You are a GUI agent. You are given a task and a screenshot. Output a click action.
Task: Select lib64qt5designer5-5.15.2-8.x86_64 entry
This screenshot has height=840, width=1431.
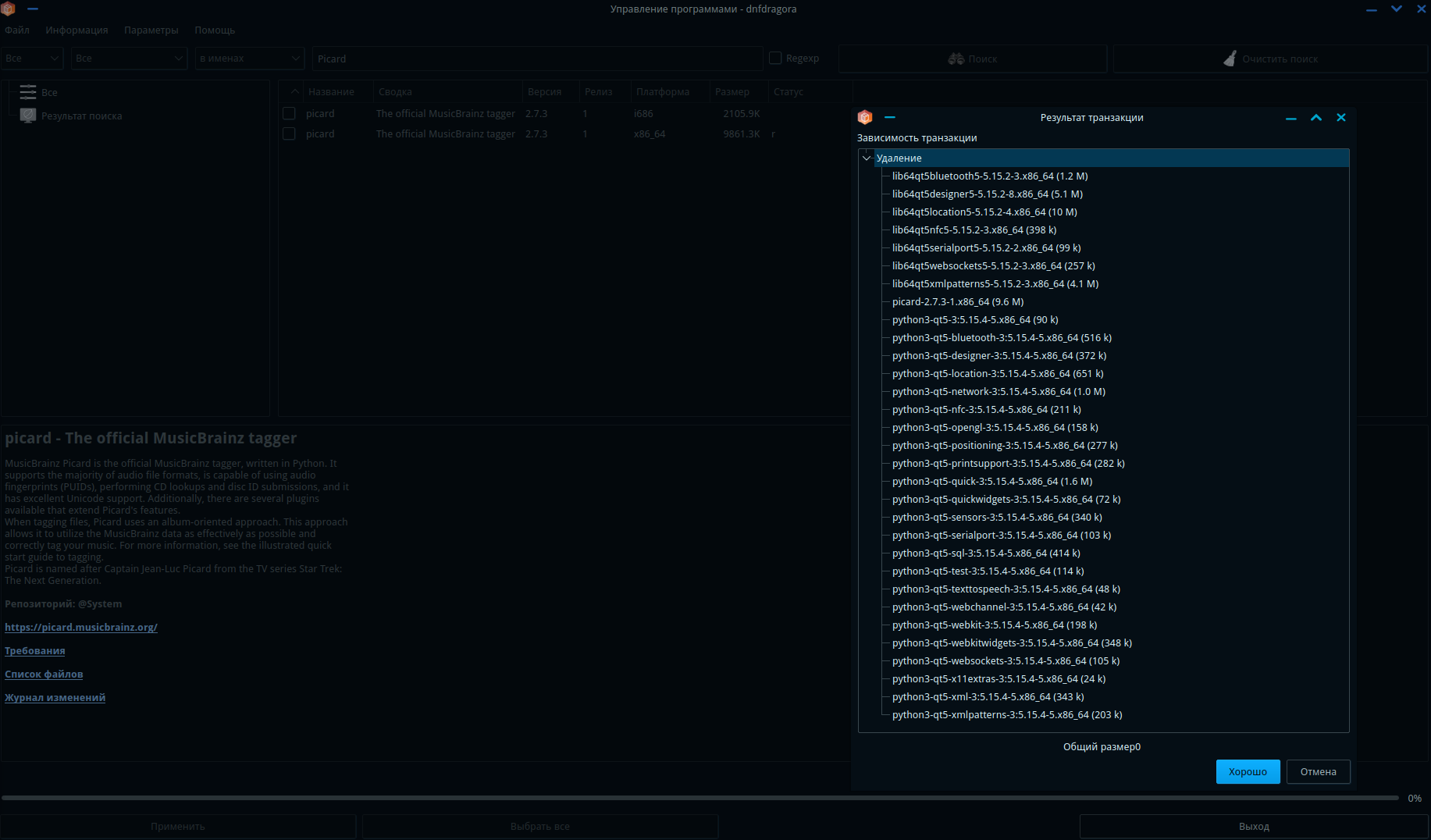[x=988, y=194]
